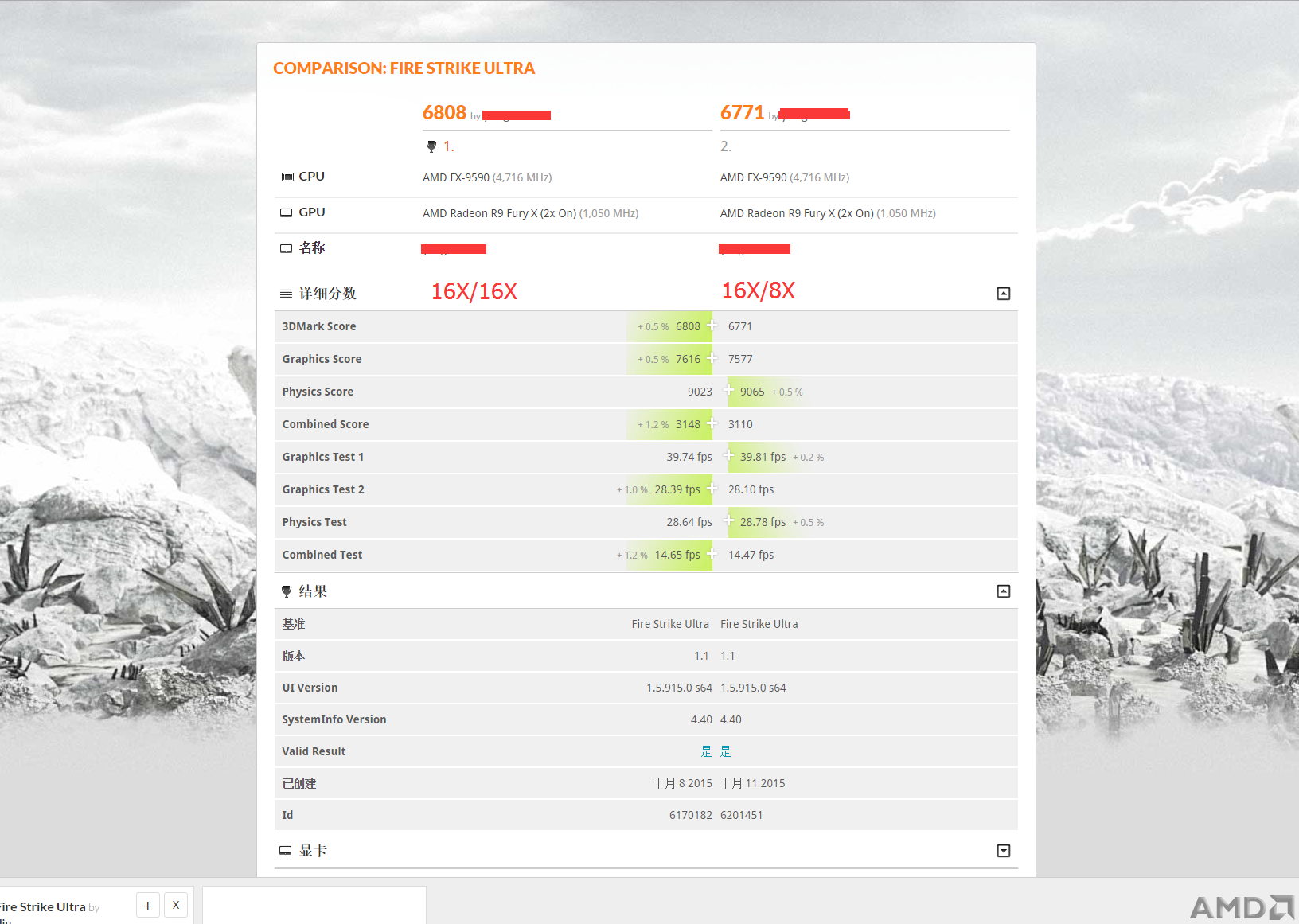Screen dimensions: 1299x924
Task: Click the GPU monitor icon
Action: coord(287,212)
